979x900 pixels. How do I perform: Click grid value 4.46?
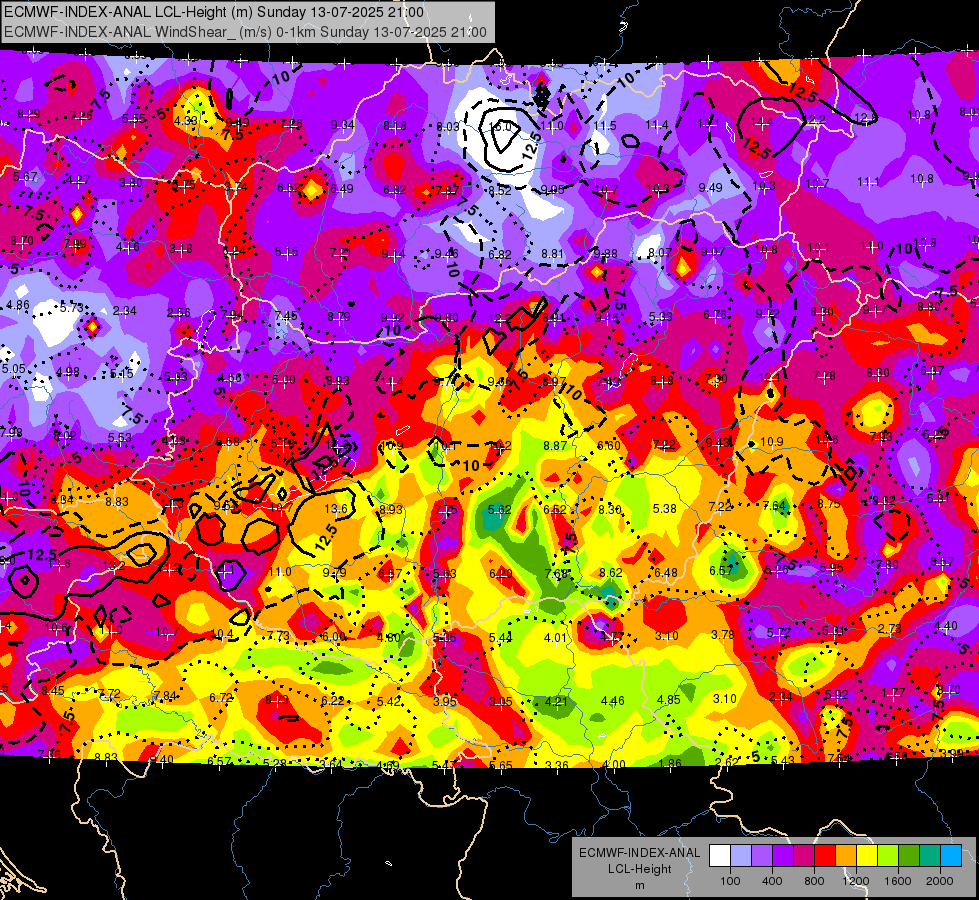(612, 701)
